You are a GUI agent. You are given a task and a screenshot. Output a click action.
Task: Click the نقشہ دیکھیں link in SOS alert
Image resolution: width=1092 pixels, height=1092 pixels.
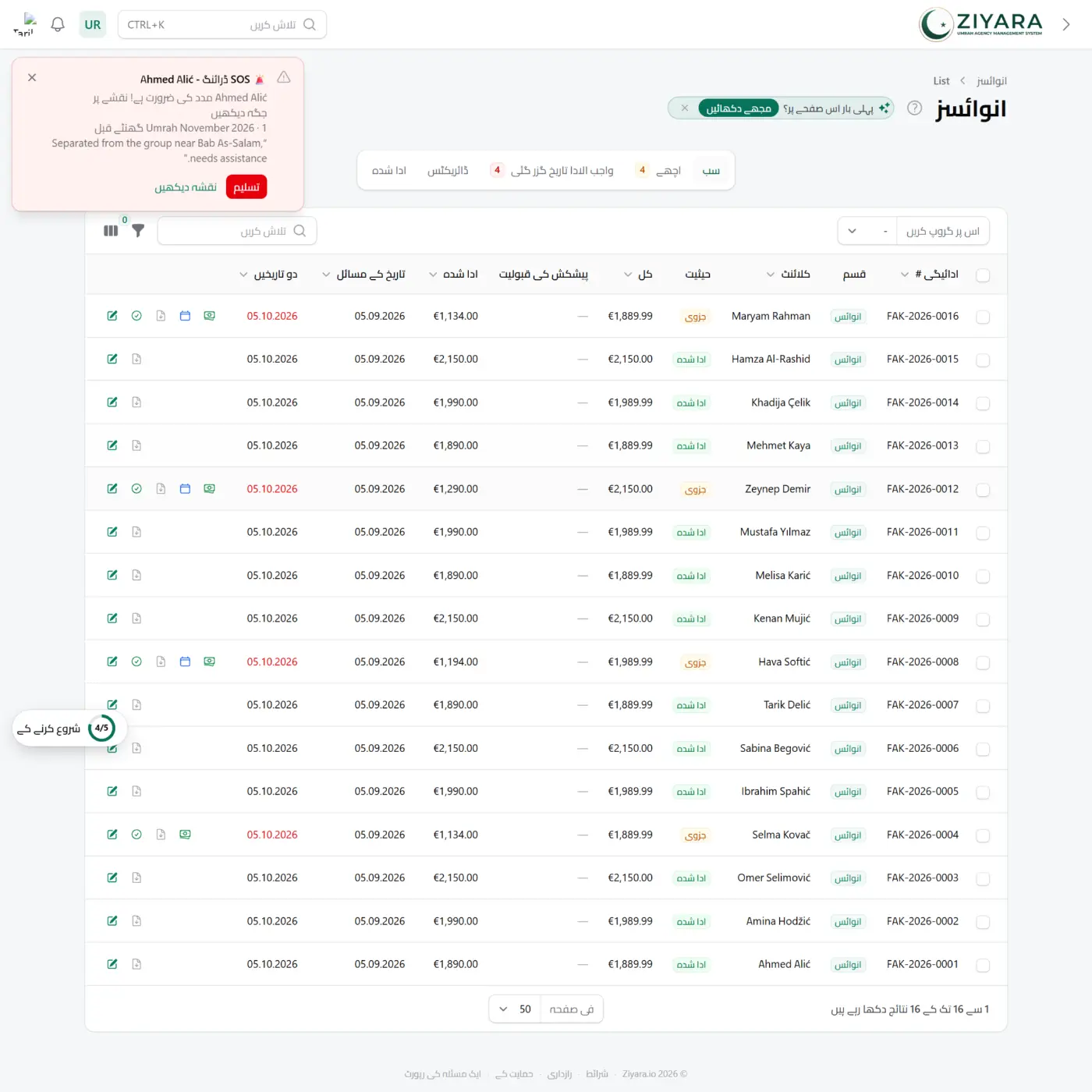click(186, 187)
